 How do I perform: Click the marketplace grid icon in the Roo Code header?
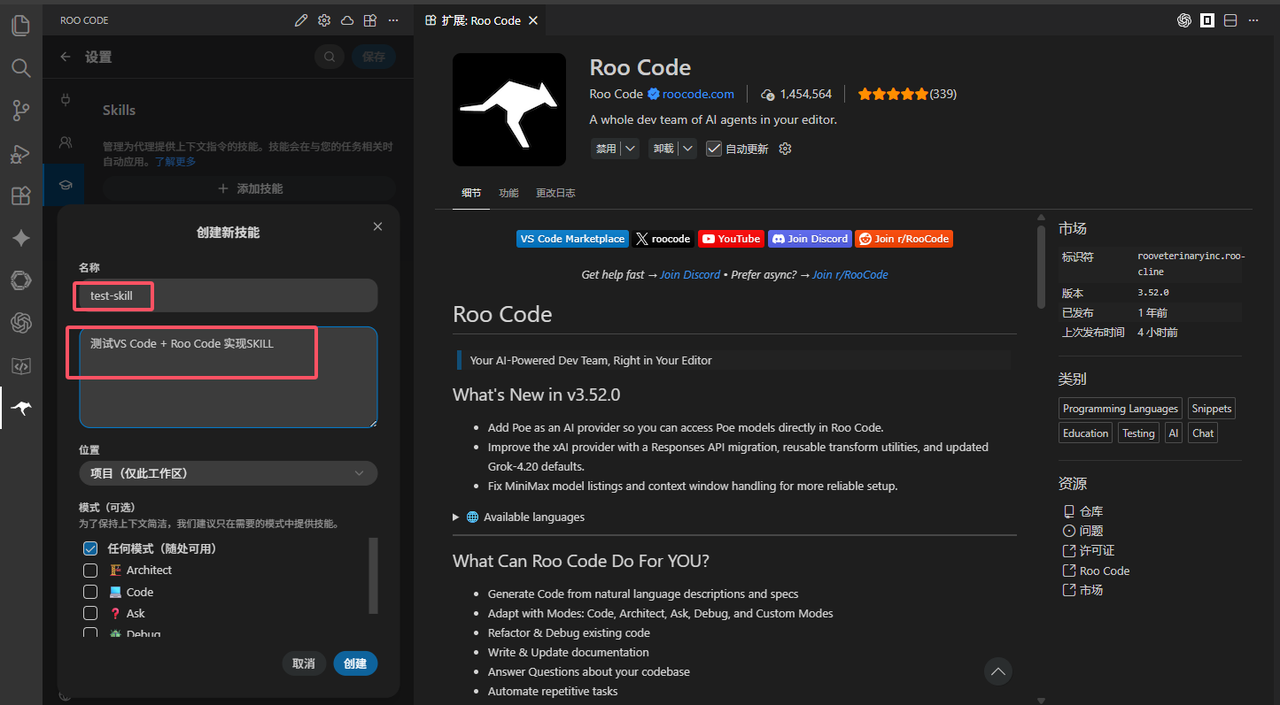pos(370,20)
